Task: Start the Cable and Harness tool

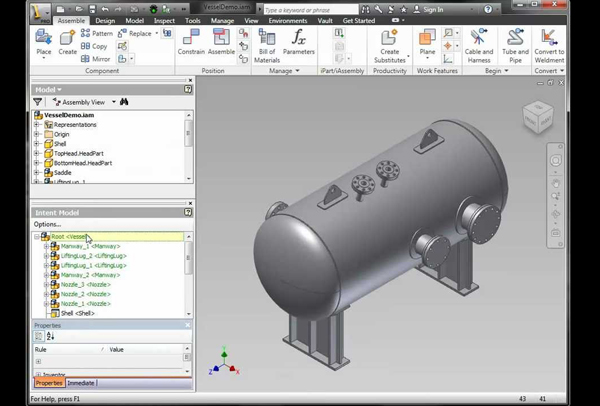Action: (x=479, y=43)
